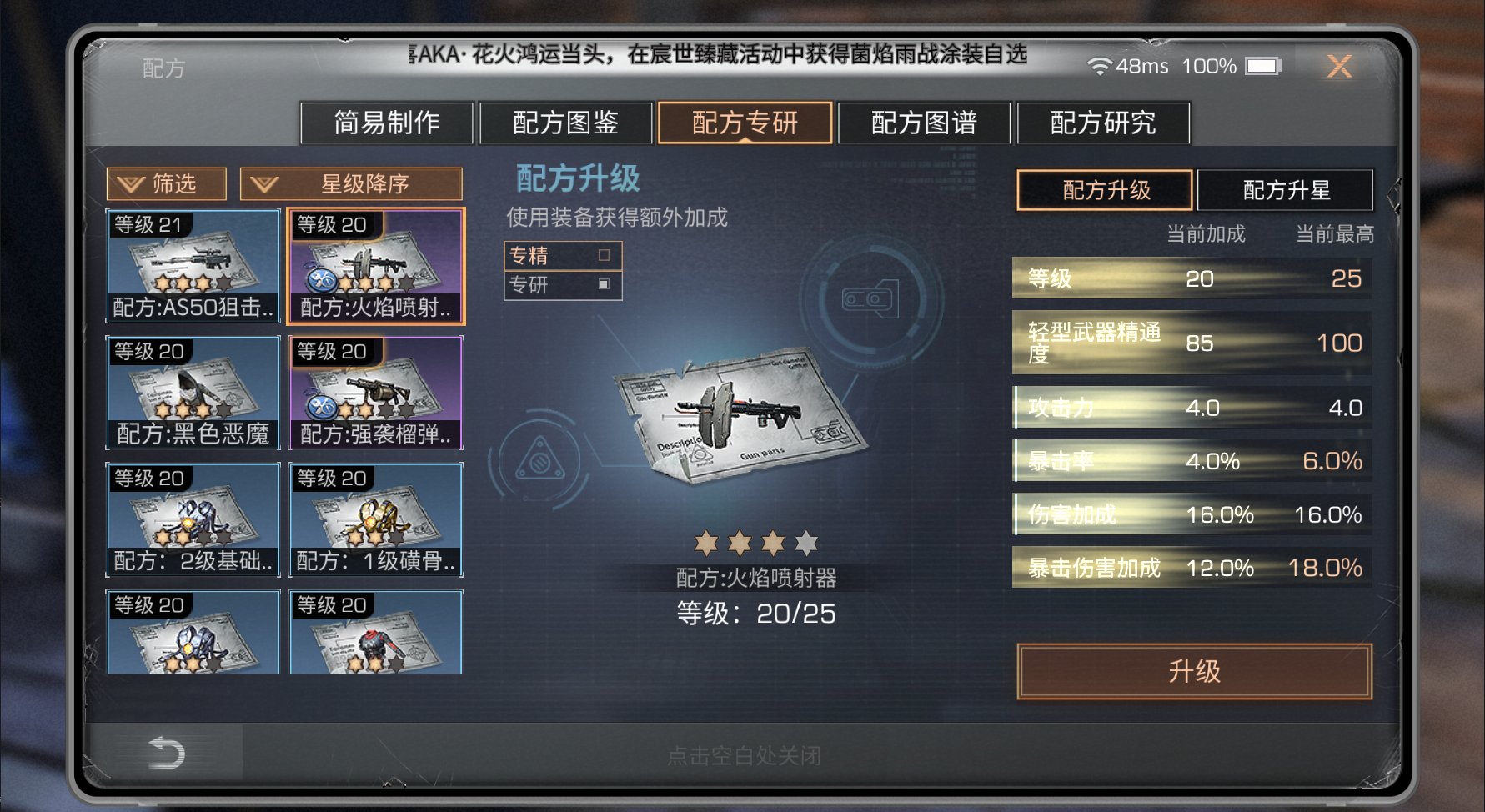Switch to the 简易制作 tab
Image resolution: width=1485 pixels, height=812 pixels.
click(x=387, y=123)
